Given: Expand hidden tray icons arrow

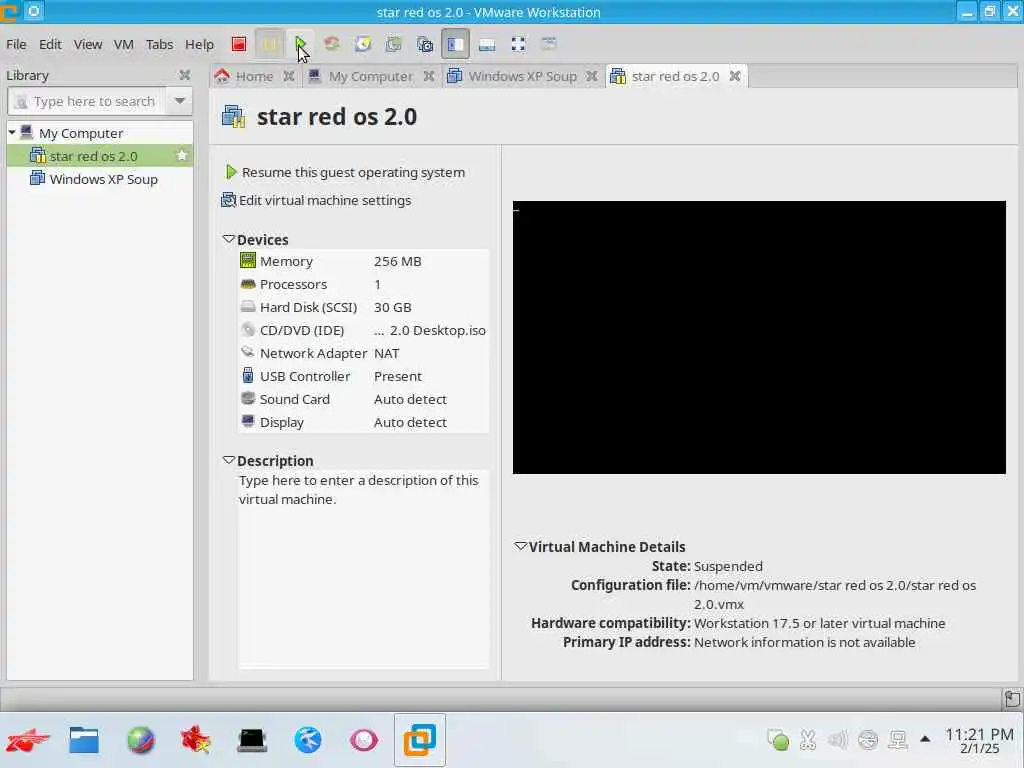Looking at the screenshot, I should click(x=925, y=739).
